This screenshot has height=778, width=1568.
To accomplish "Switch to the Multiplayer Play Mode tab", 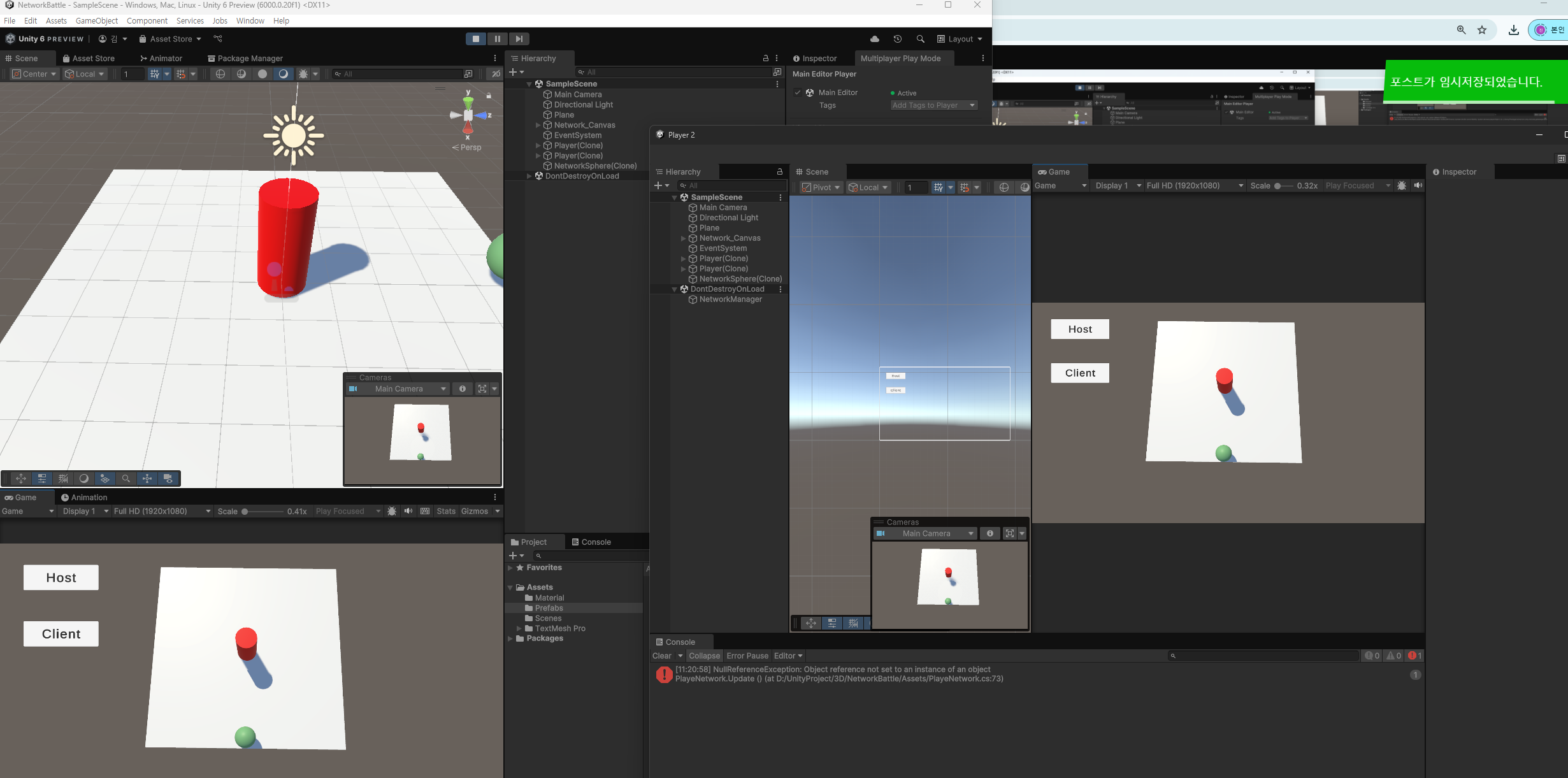I will tap(900, 58).
